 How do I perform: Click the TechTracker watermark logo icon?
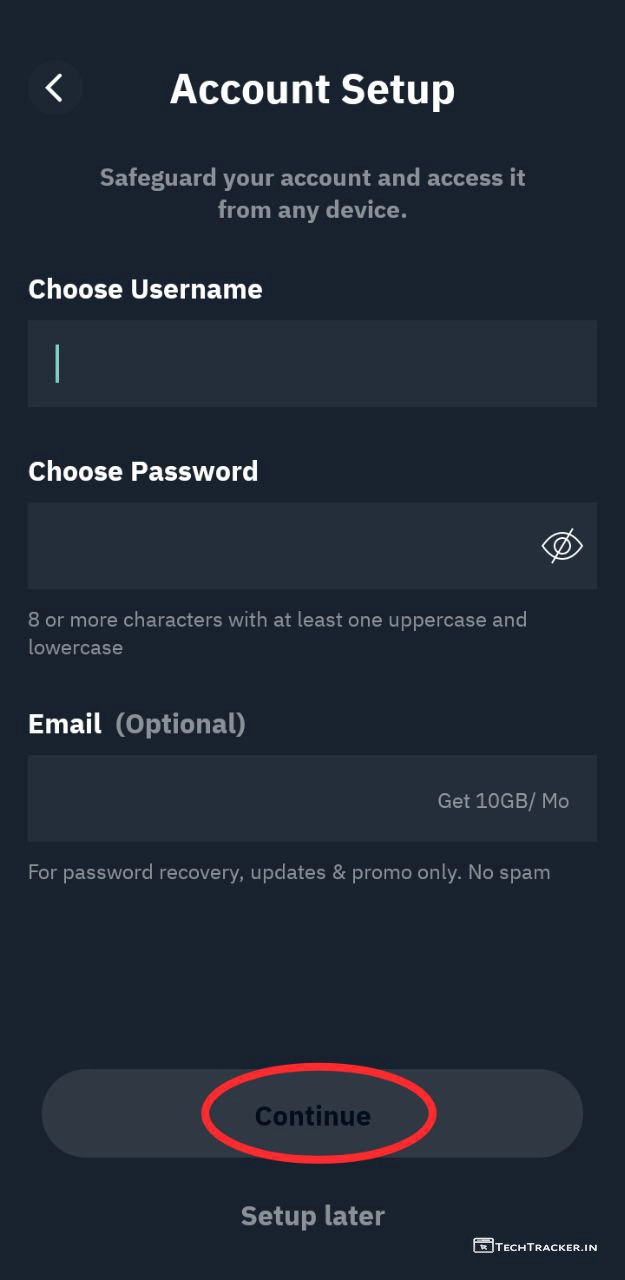click(484, 1246)
